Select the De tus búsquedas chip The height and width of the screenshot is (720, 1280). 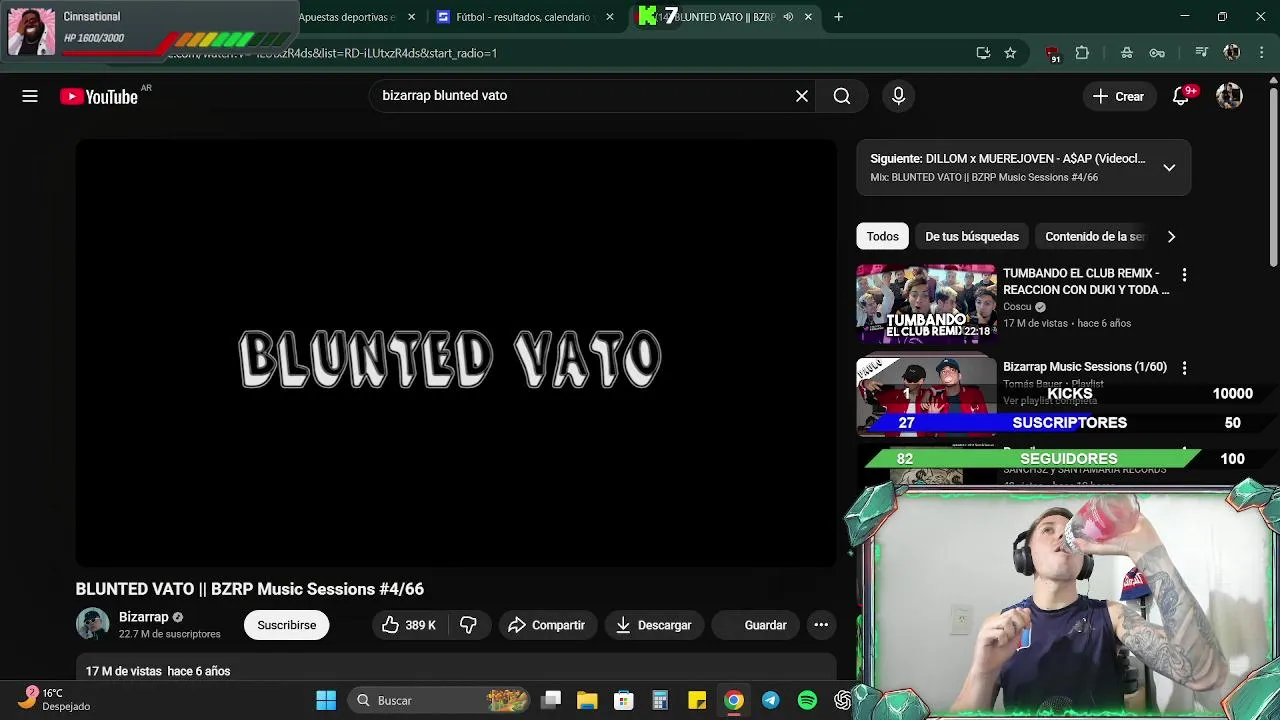972,236
